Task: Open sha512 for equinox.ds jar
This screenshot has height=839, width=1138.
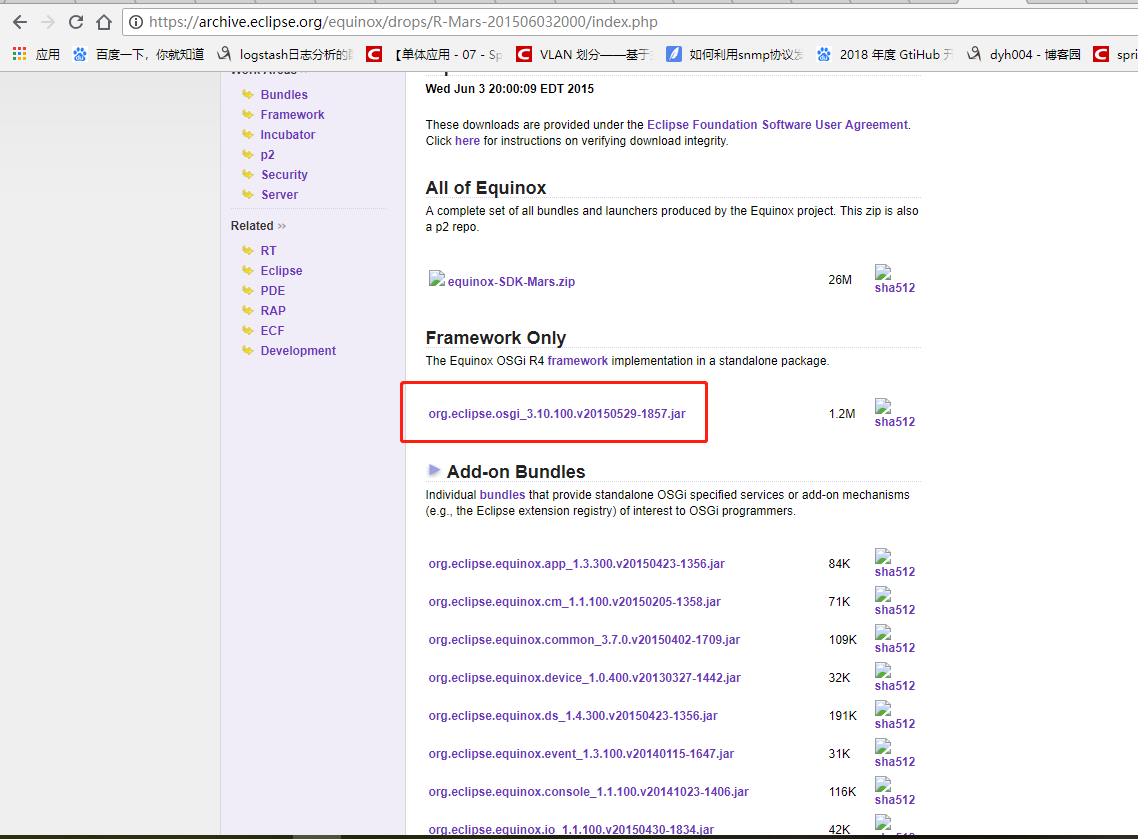Action: pyautogui.click(x=894, y=724)
